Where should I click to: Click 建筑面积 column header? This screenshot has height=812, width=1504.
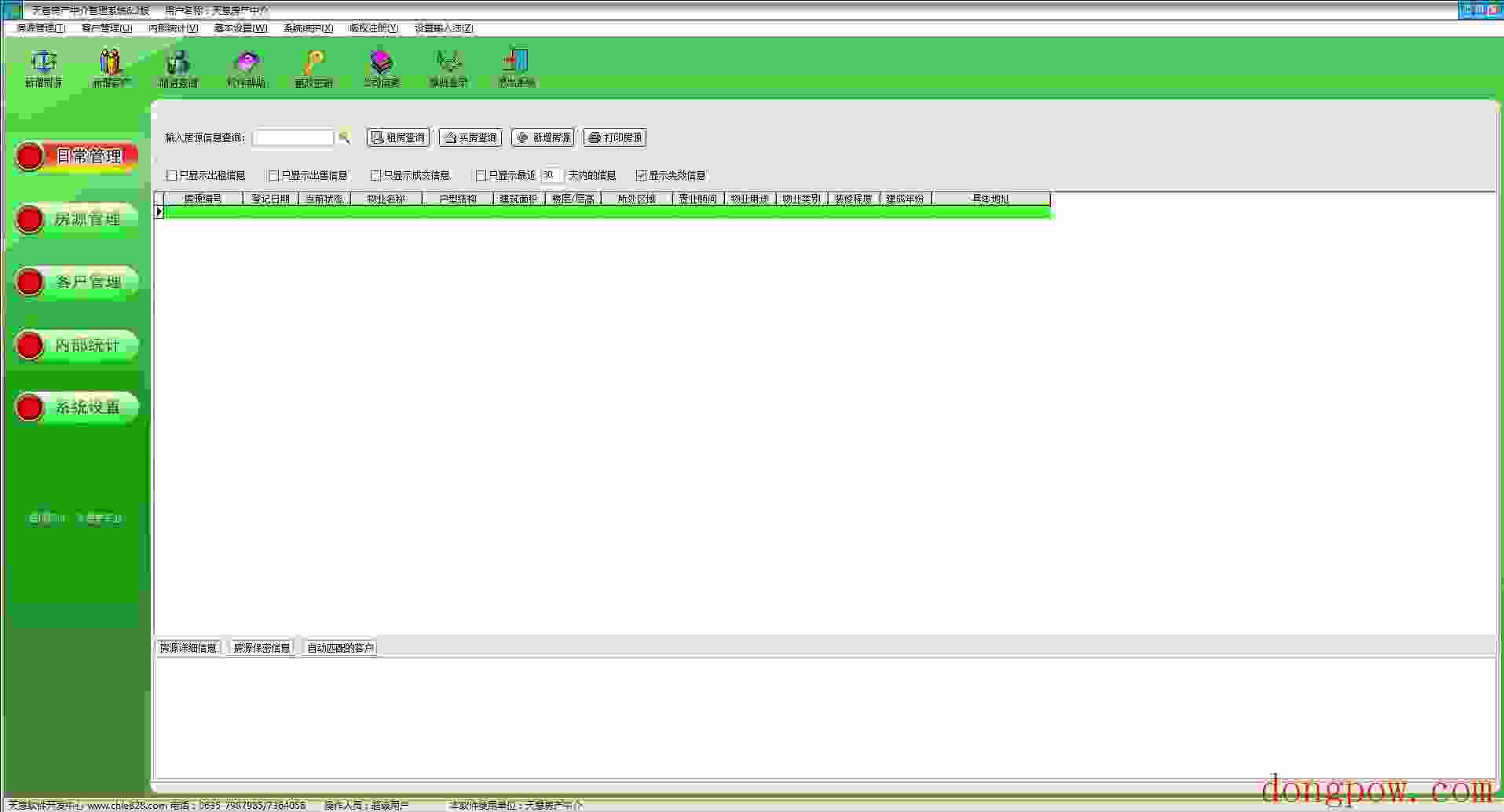pyautogui.click(x=519, y=199)
